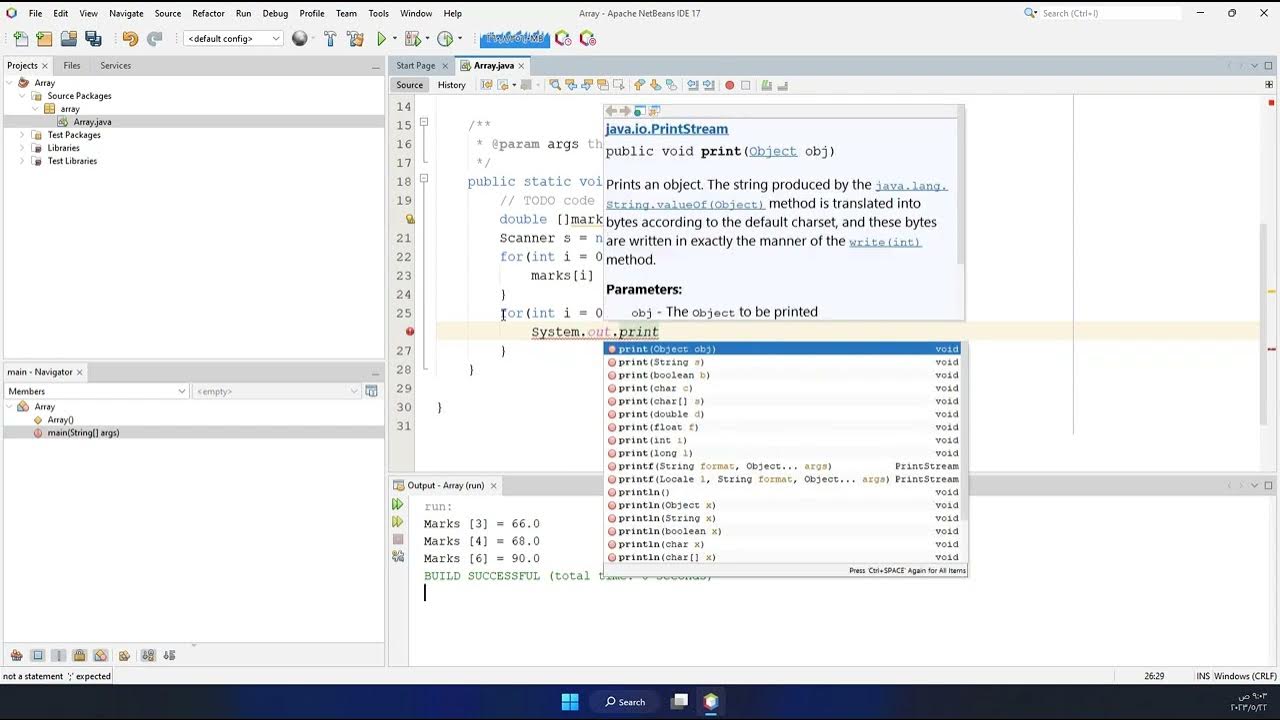1280x720 pixels.
Task: Collapse the Source Packages node
Action: [x=22, y=96]
